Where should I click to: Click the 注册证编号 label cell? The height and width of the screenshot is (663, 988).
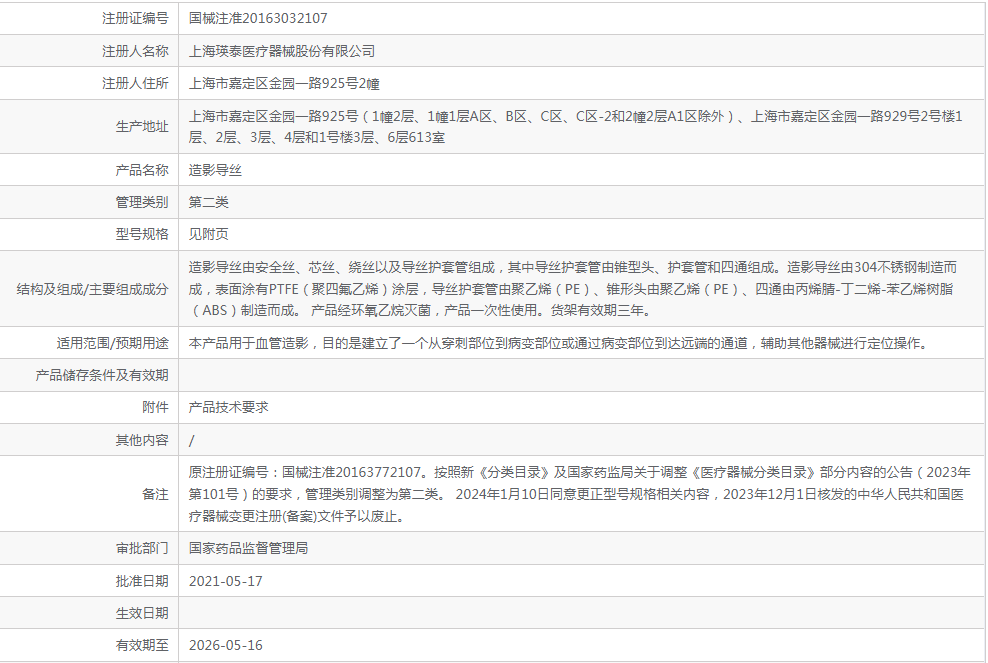[x=135, y=18]
